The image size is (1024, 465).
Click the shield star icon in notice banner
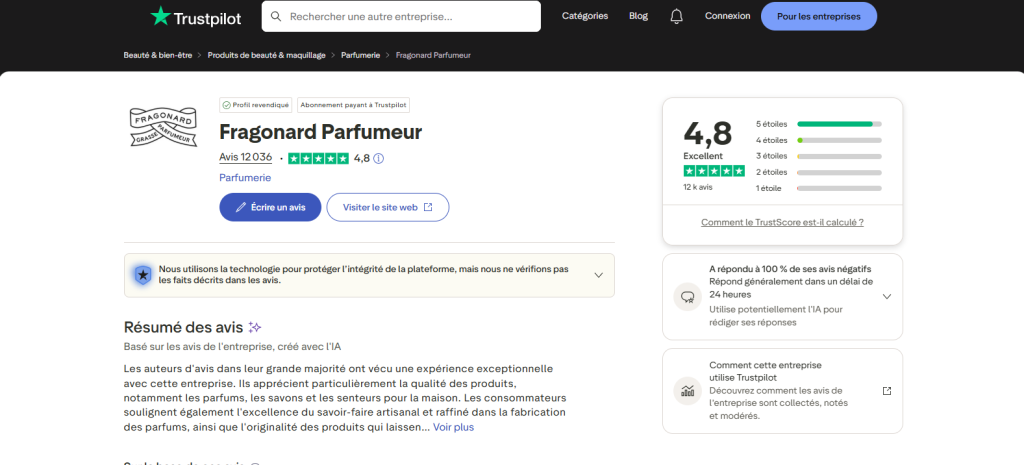point(143,275)
